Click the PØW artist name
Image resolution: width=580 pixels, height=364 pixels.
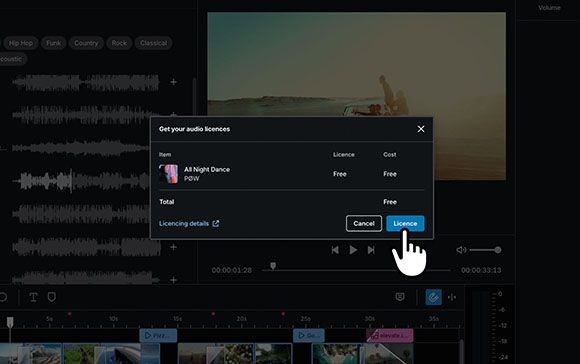tap(192, 178)
